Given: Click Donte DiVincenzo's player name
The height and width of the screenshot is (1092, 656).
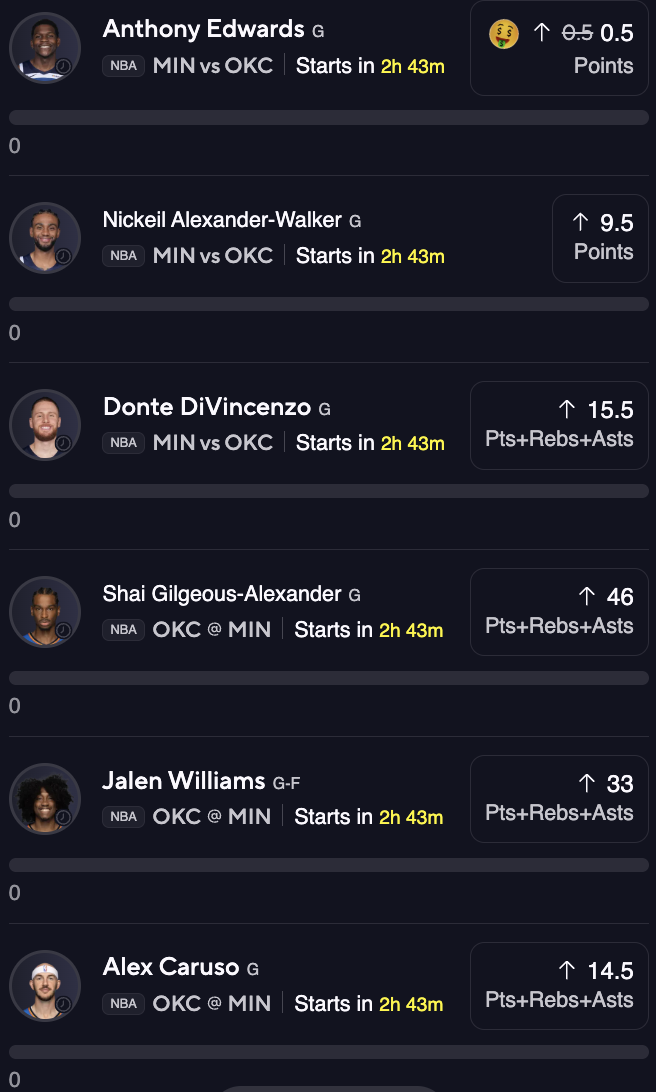Looking at the screenshot, I should pos(207,407).
